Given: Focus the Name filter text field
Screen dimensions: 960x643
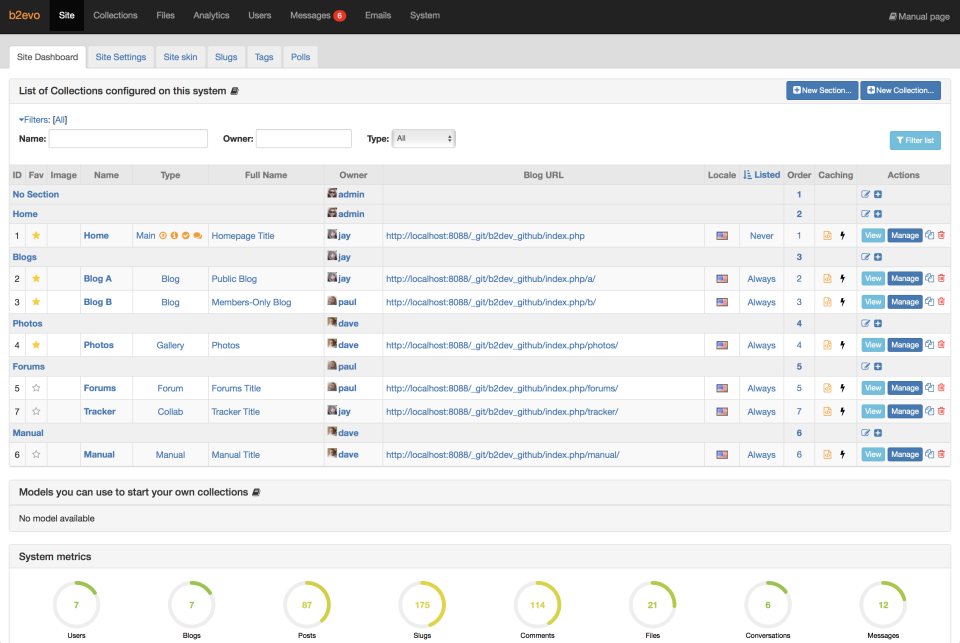Looking at the screenshot, I should tap(128, 139).
